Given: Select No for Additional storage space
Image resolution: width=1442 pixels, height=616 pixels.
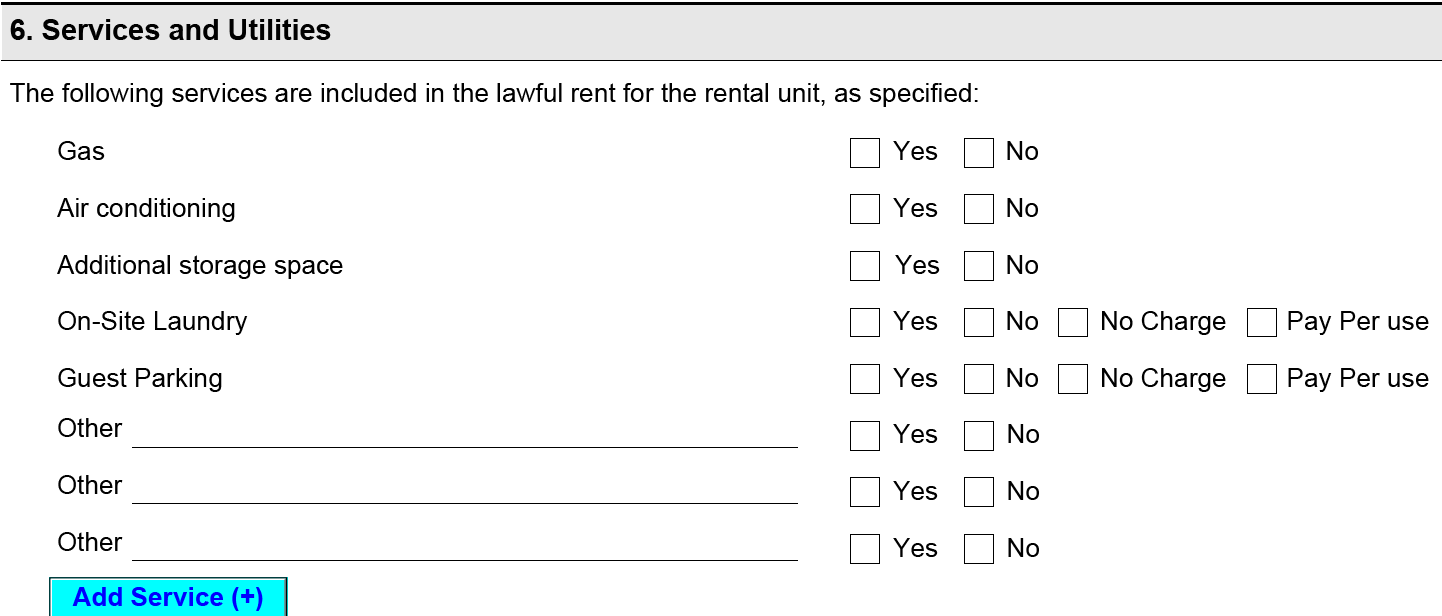Looking at the screenshot, I should pyautogui.click(x=978, y=267).
